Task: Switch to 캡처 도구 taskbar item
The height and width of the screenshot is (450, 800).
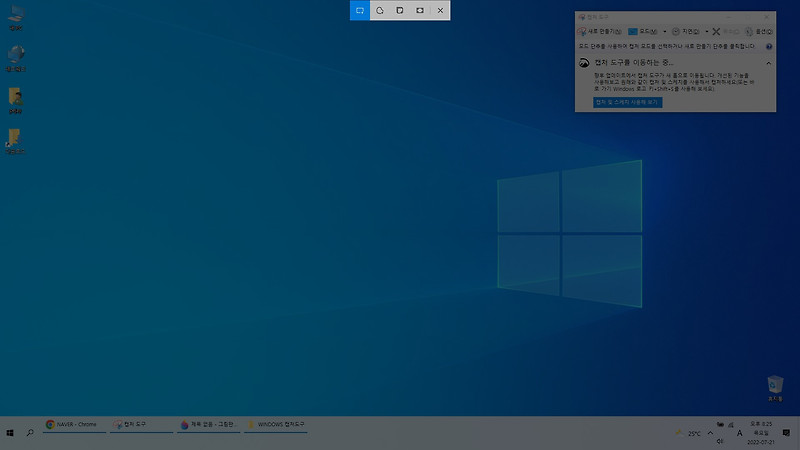Action: [x=141, y=424]
